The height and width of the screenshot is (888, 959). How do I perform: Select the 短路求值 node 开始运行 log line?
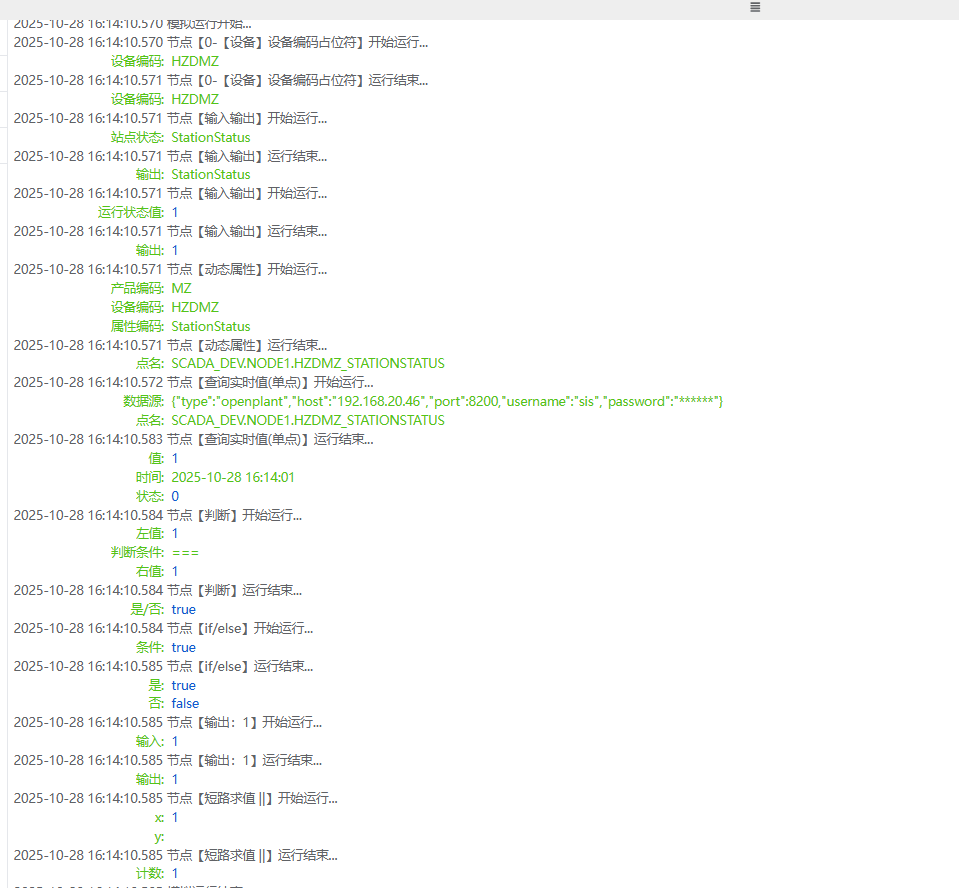click(x=175, y=798)
